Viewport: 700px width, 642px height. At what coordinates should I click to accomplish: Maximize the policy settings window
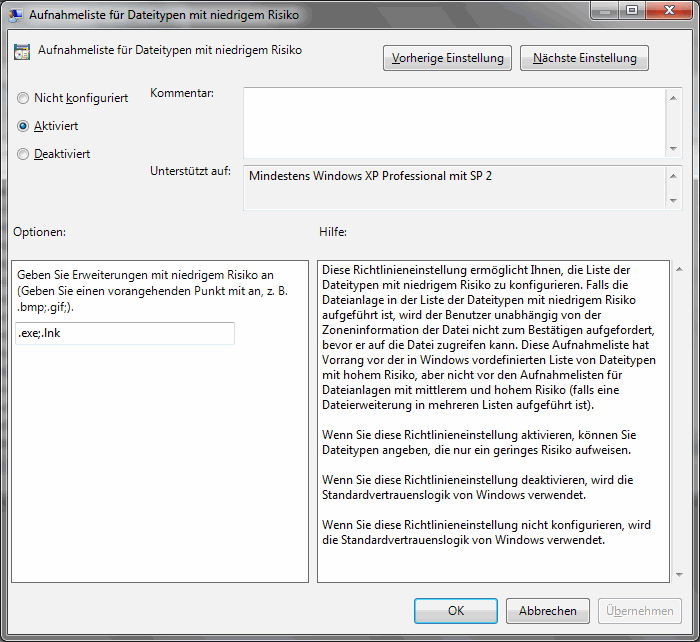(x=632, y=12)
